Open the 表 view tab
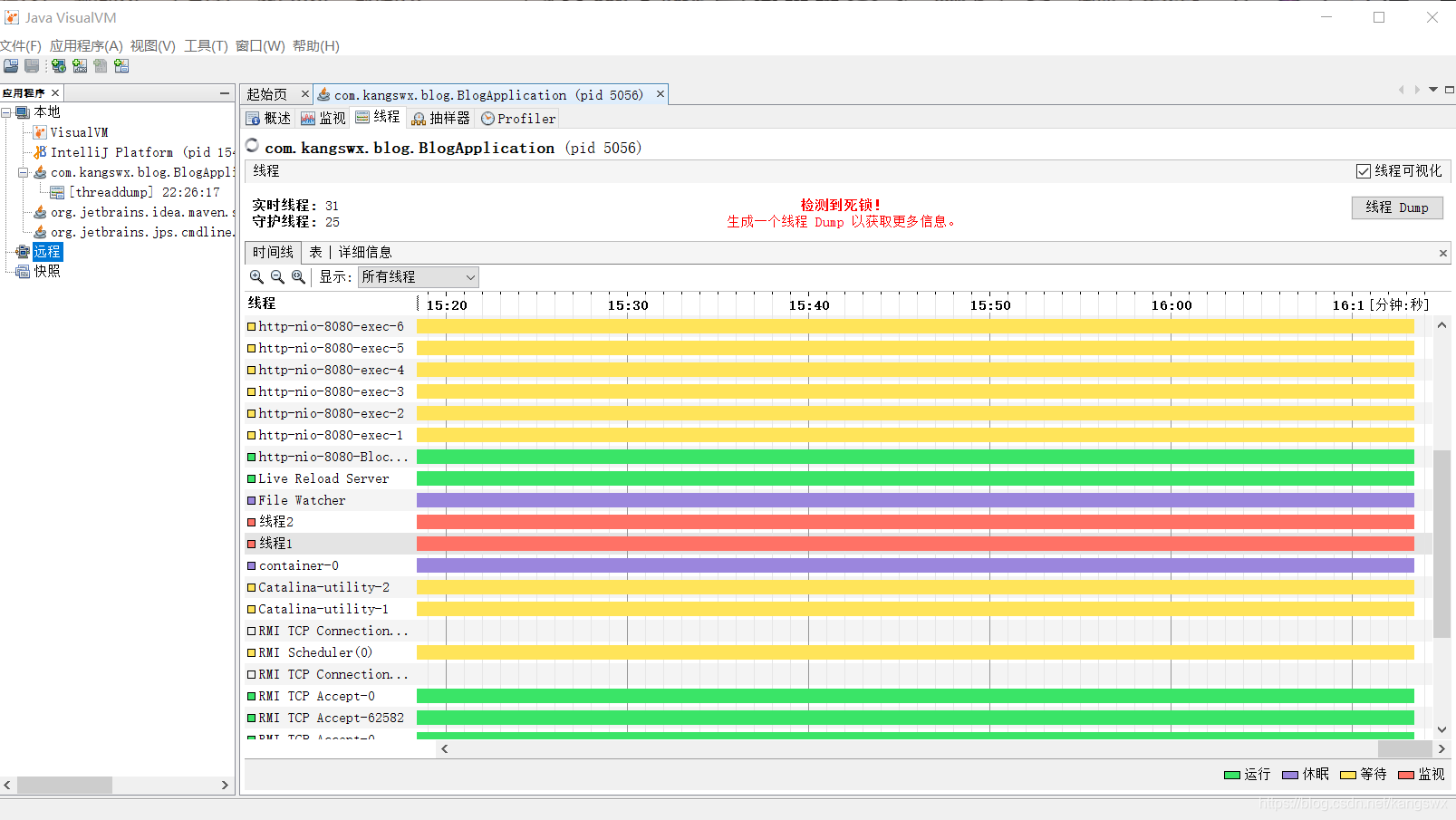 315,253
